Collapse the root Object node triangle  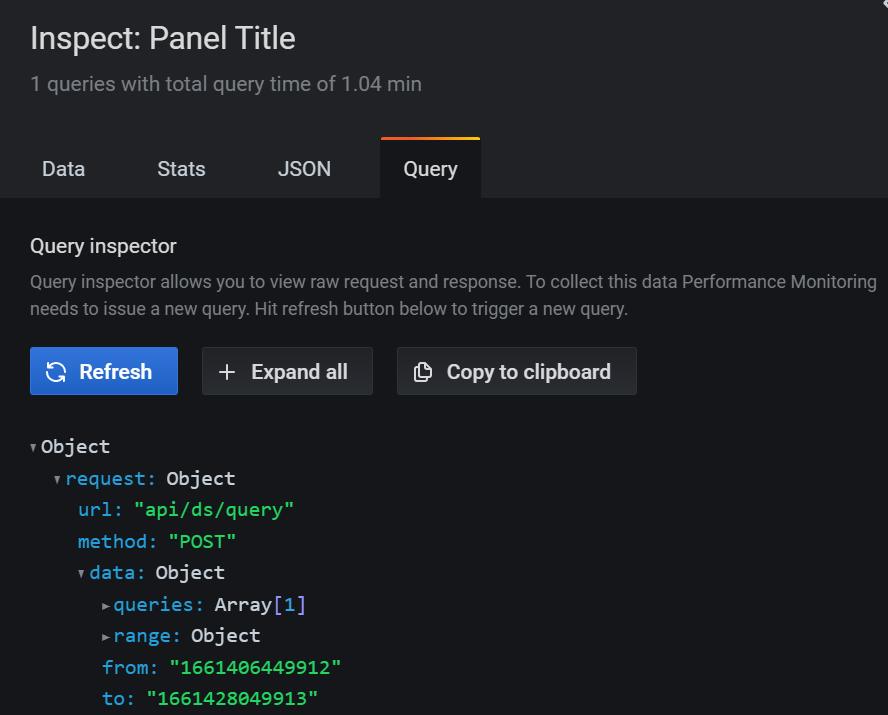[34, 447]
